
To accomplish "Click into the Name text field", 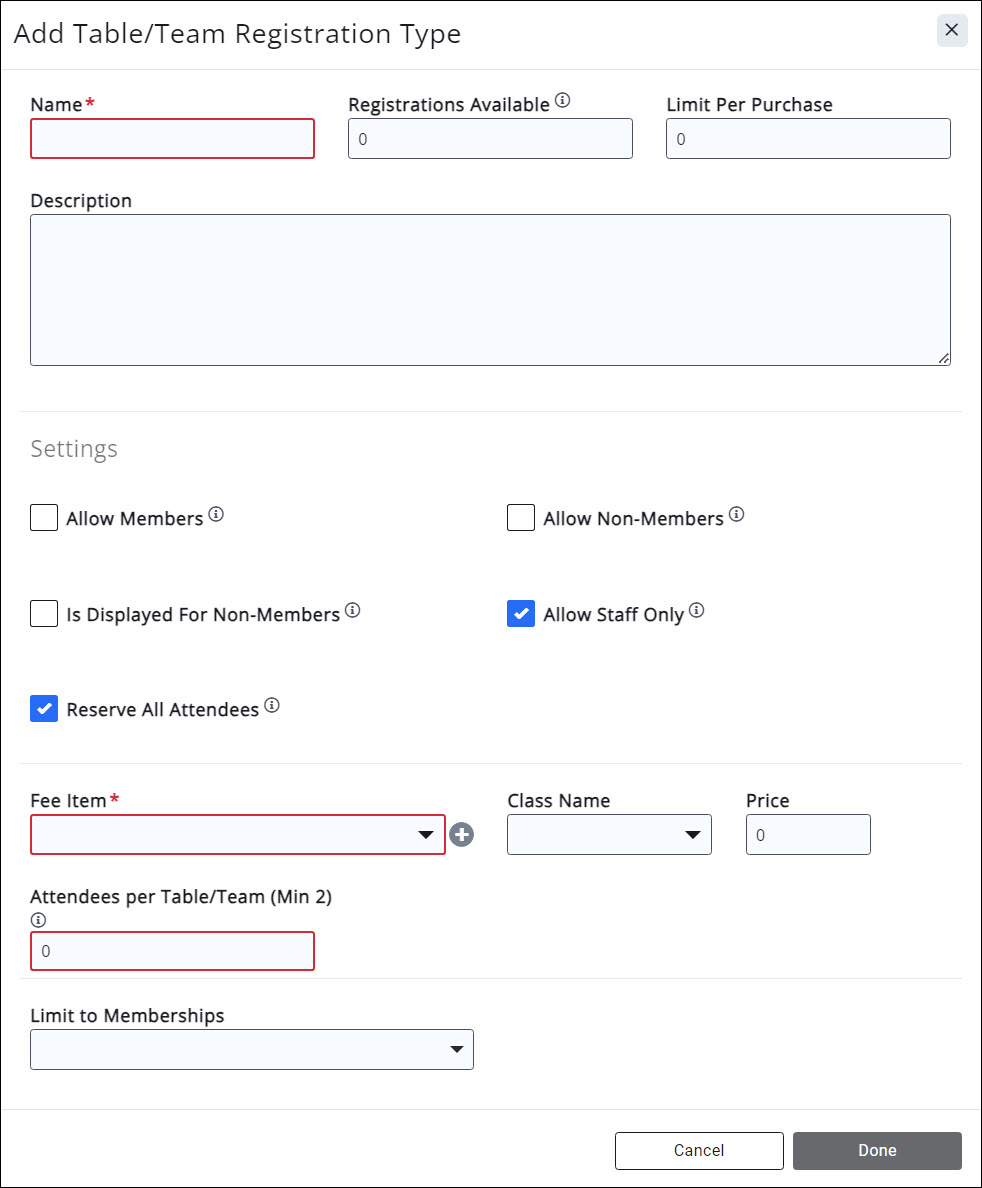I will (x=172, y=139).
